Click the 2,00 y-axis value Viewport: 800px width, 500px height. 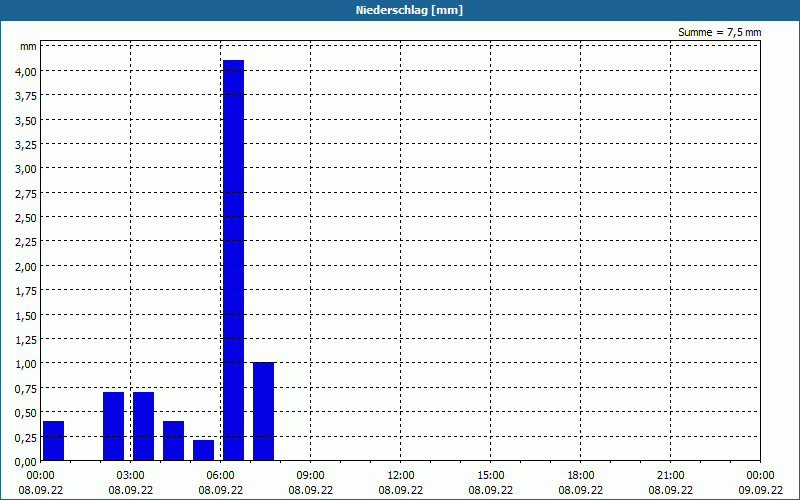[x=26, y=267]
